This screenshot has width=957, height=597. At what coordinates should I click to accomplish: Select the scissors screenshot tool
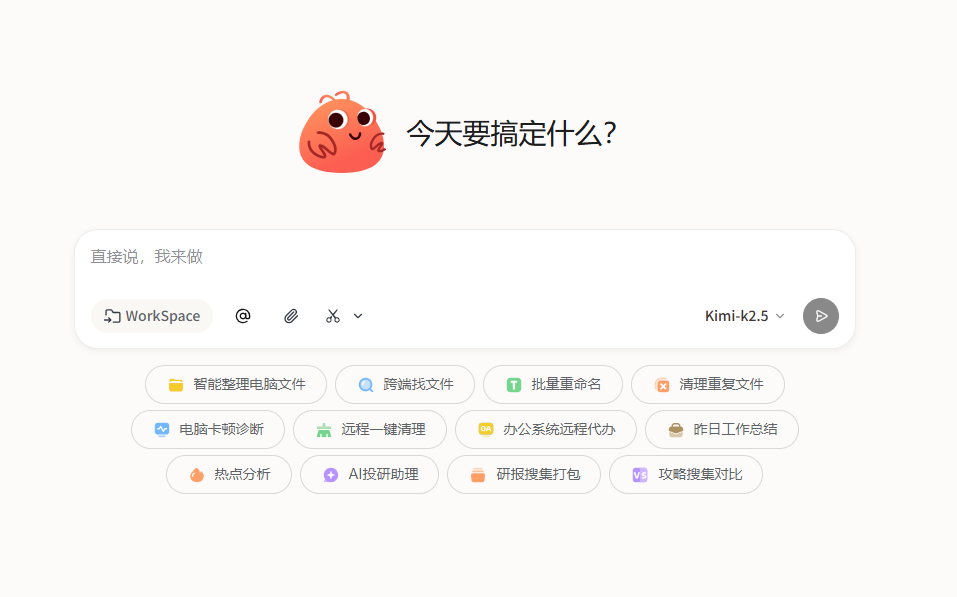point(332,316)
